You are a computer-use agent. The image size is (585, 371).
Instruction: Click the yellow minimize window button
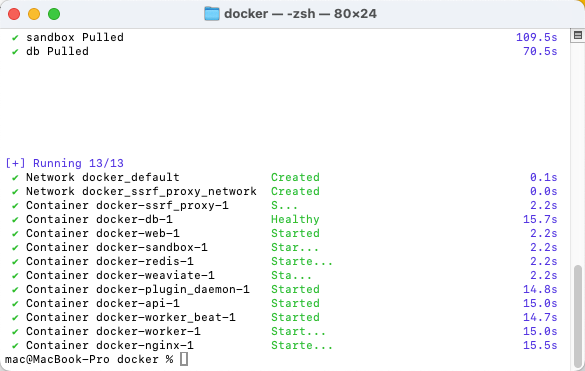coord(34,14)
